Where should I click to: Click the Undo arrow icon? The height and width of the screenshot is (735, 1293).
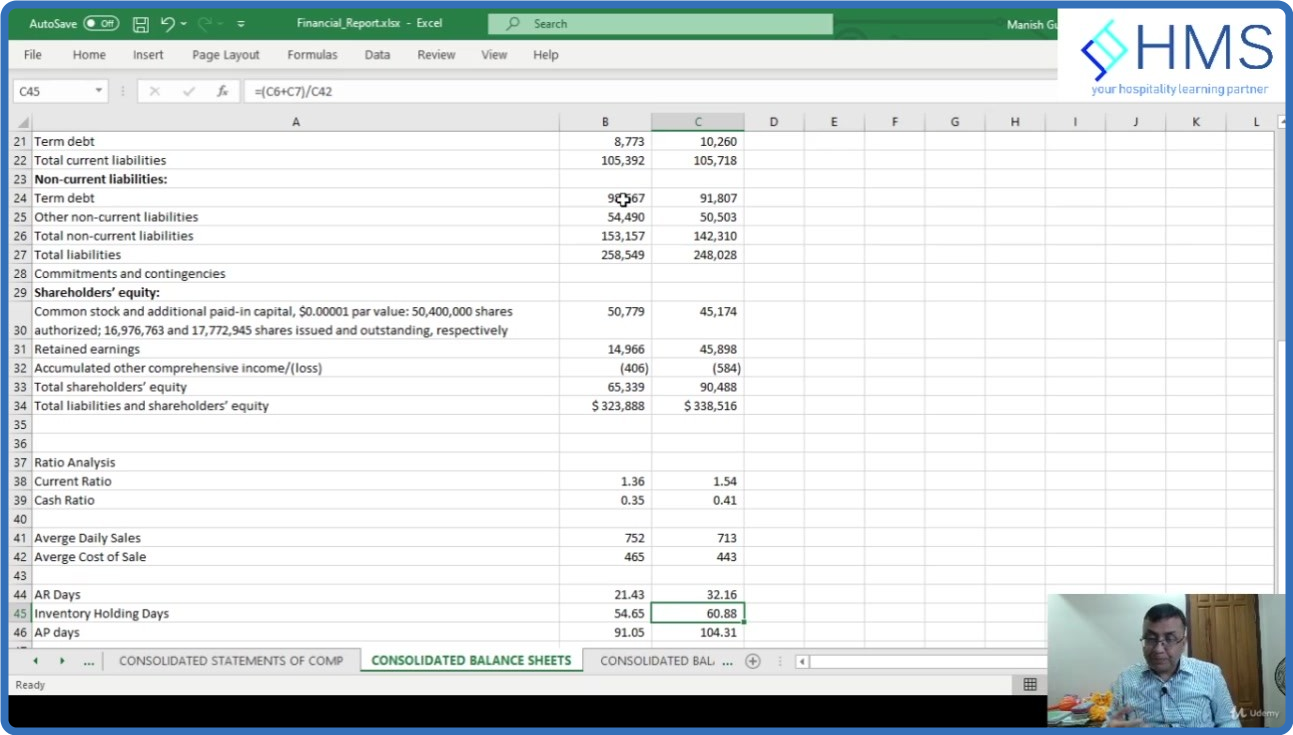(x=168, y=23)
